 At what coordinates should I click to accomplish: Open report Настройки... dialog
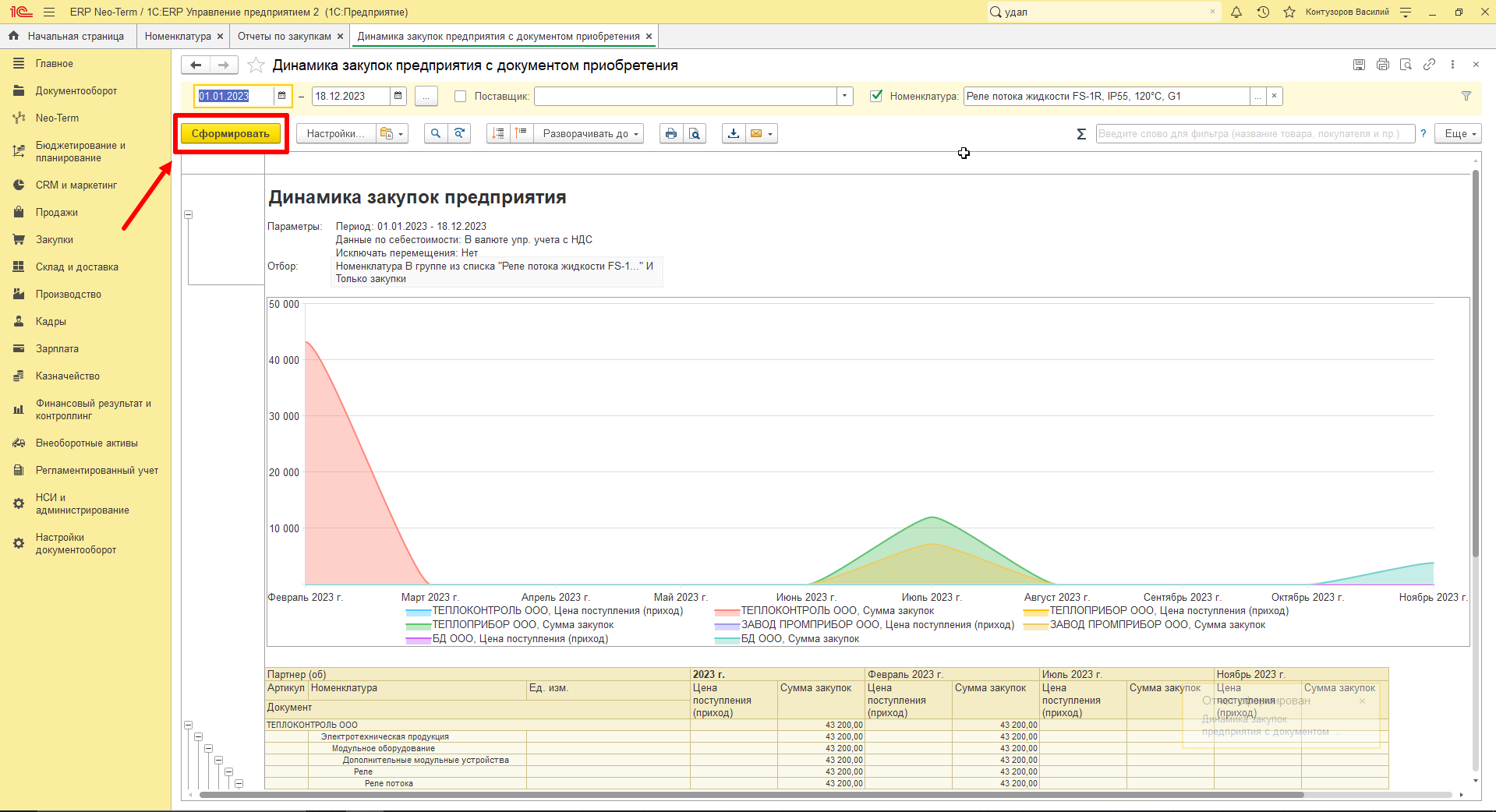click(335, 134)
